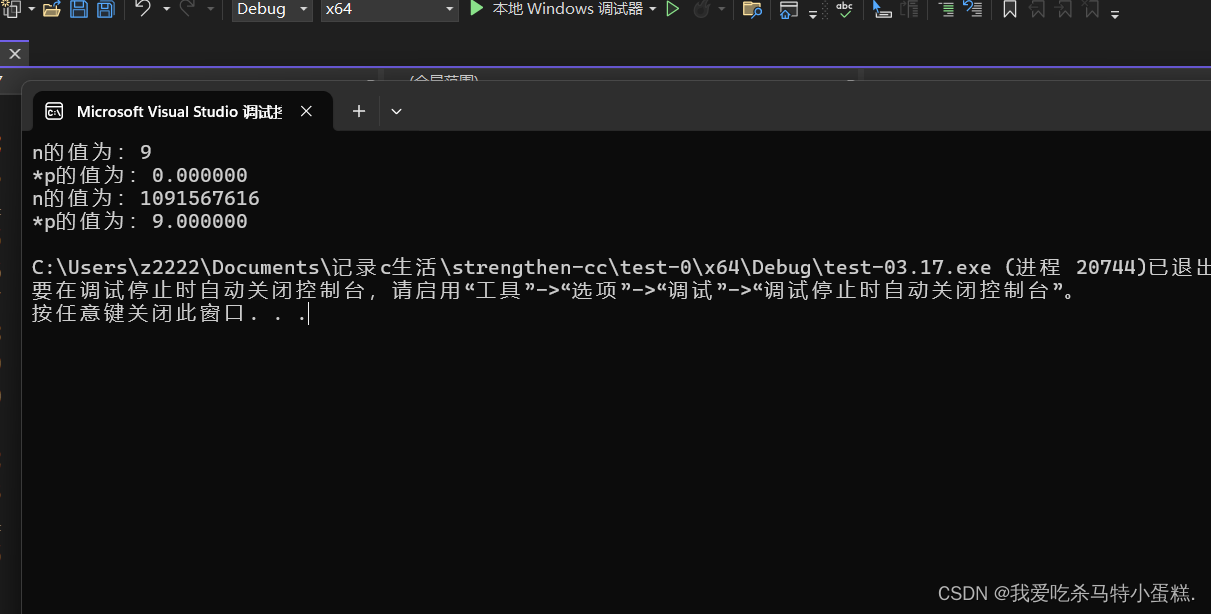Click the cursor selection toolbar icon
This screenshot has width=1211, height=614.
[x=882, y=10]
